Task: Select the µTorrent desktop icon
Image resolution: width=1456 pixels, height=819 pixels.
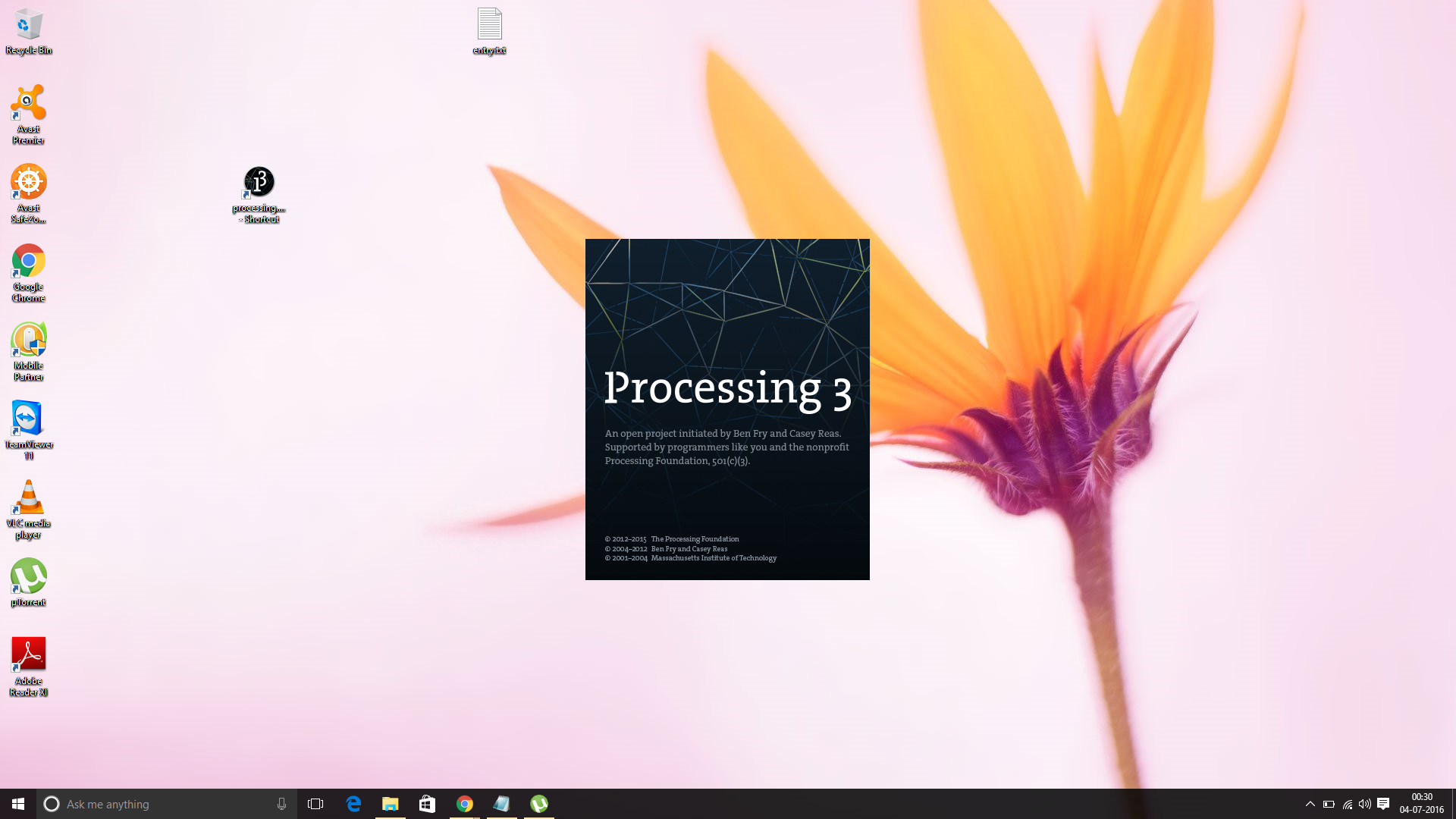Action: [28, 577]
